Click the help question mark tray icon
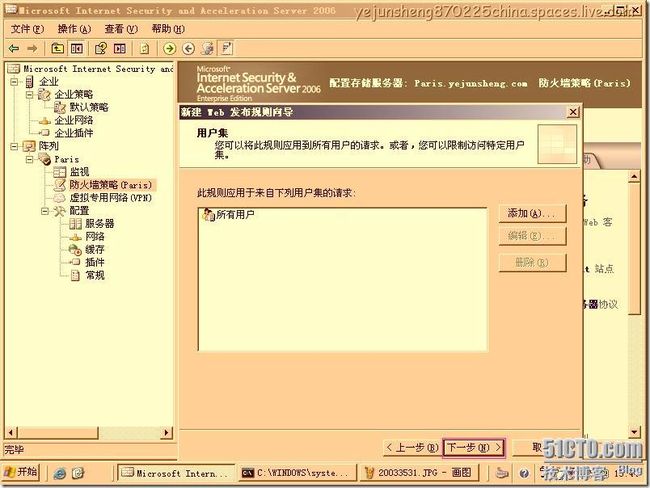Image resolution: width=650 pixels, height=488 pixels. 524,473
